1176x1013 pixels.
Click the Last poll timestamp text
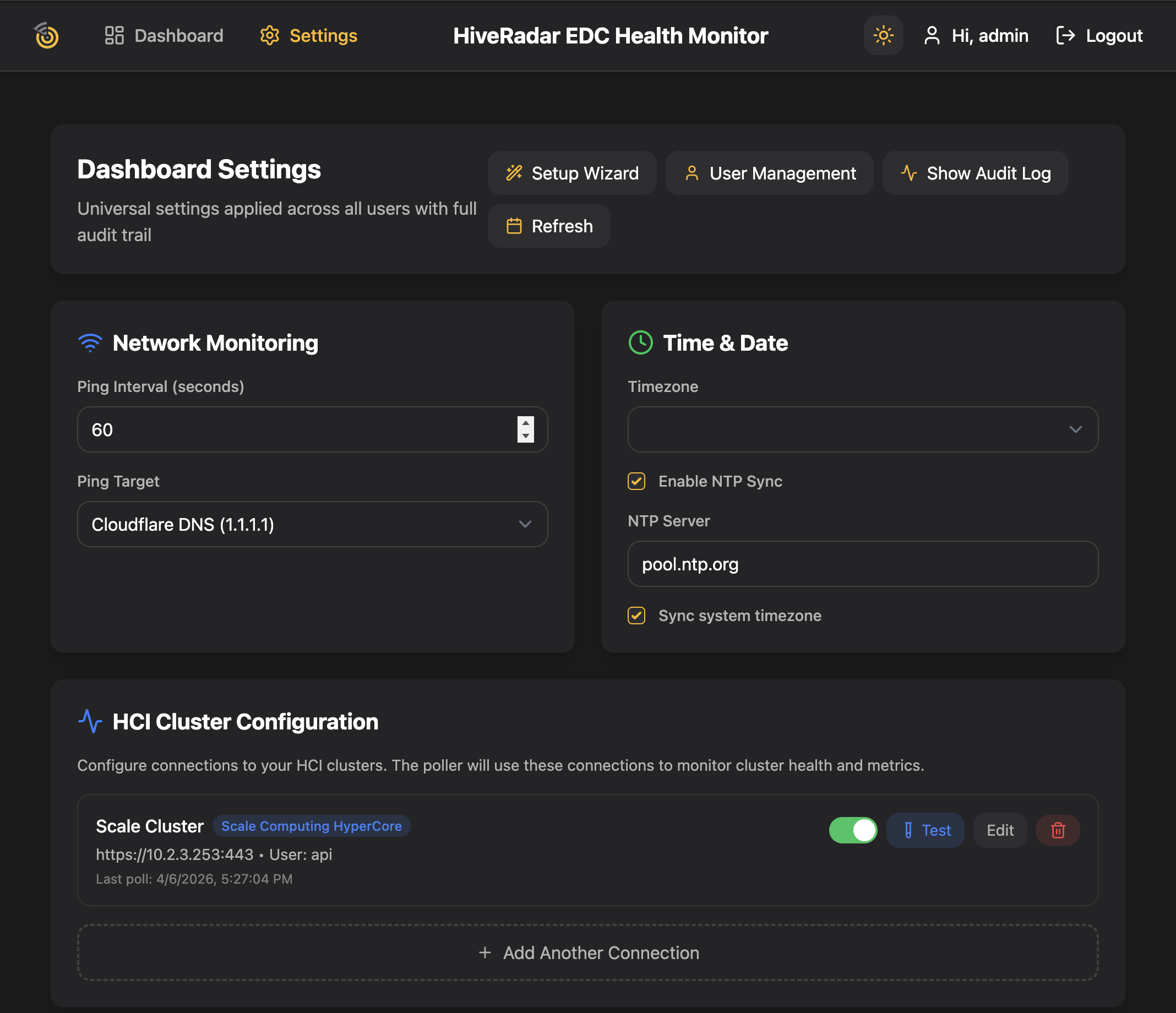pos(194,879)
